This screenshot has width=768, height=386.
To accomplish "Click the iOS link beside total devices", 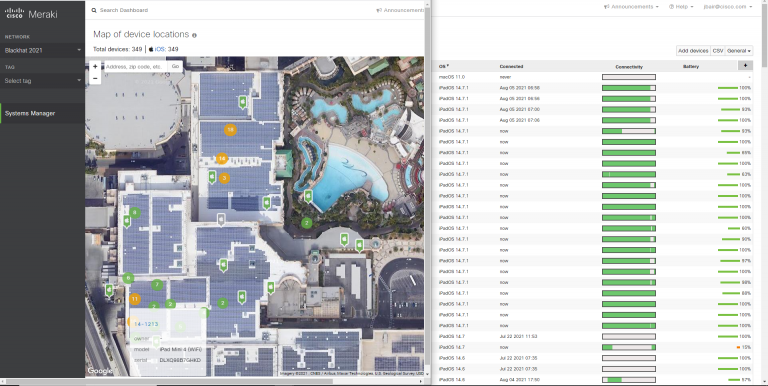I will pos(160,49).
